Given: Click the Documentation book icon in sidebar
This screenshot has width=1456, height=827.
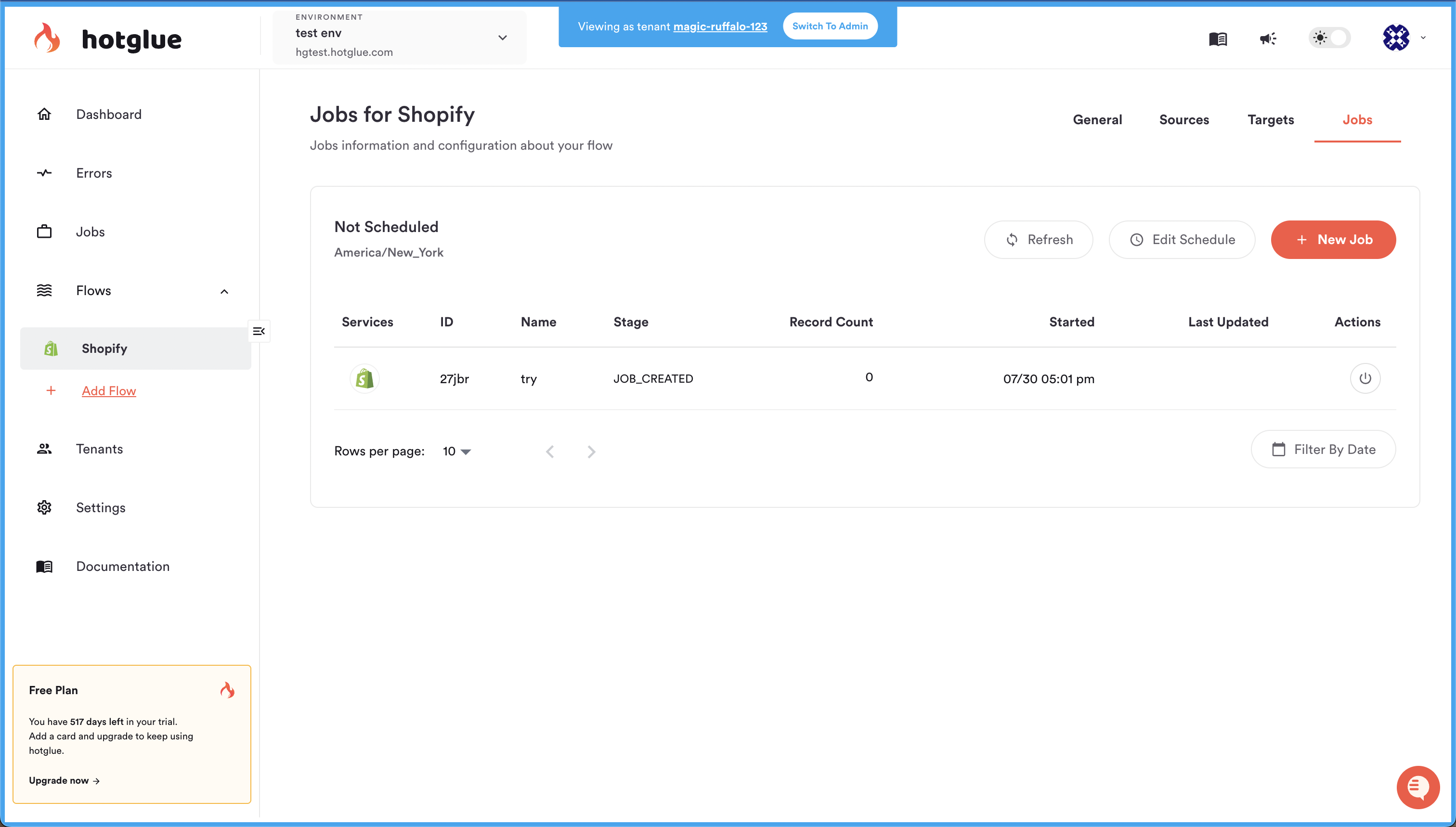Looking at the screenshot, I should [x=44, y=566].
